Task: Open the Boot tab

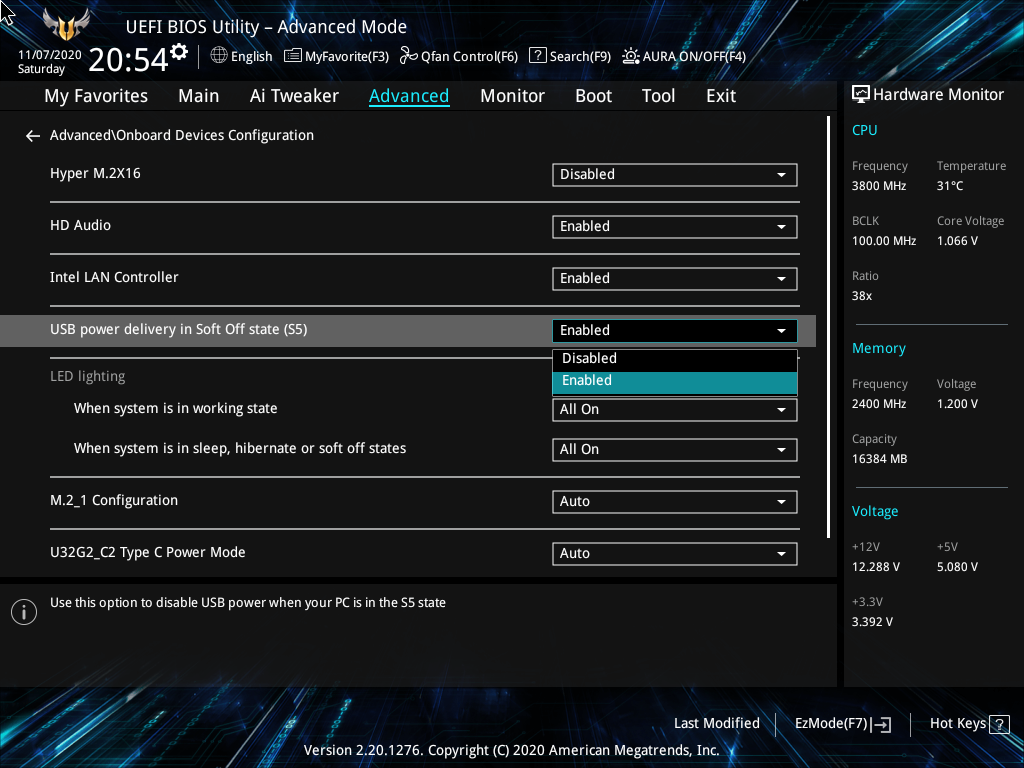Action: (593, 96)
